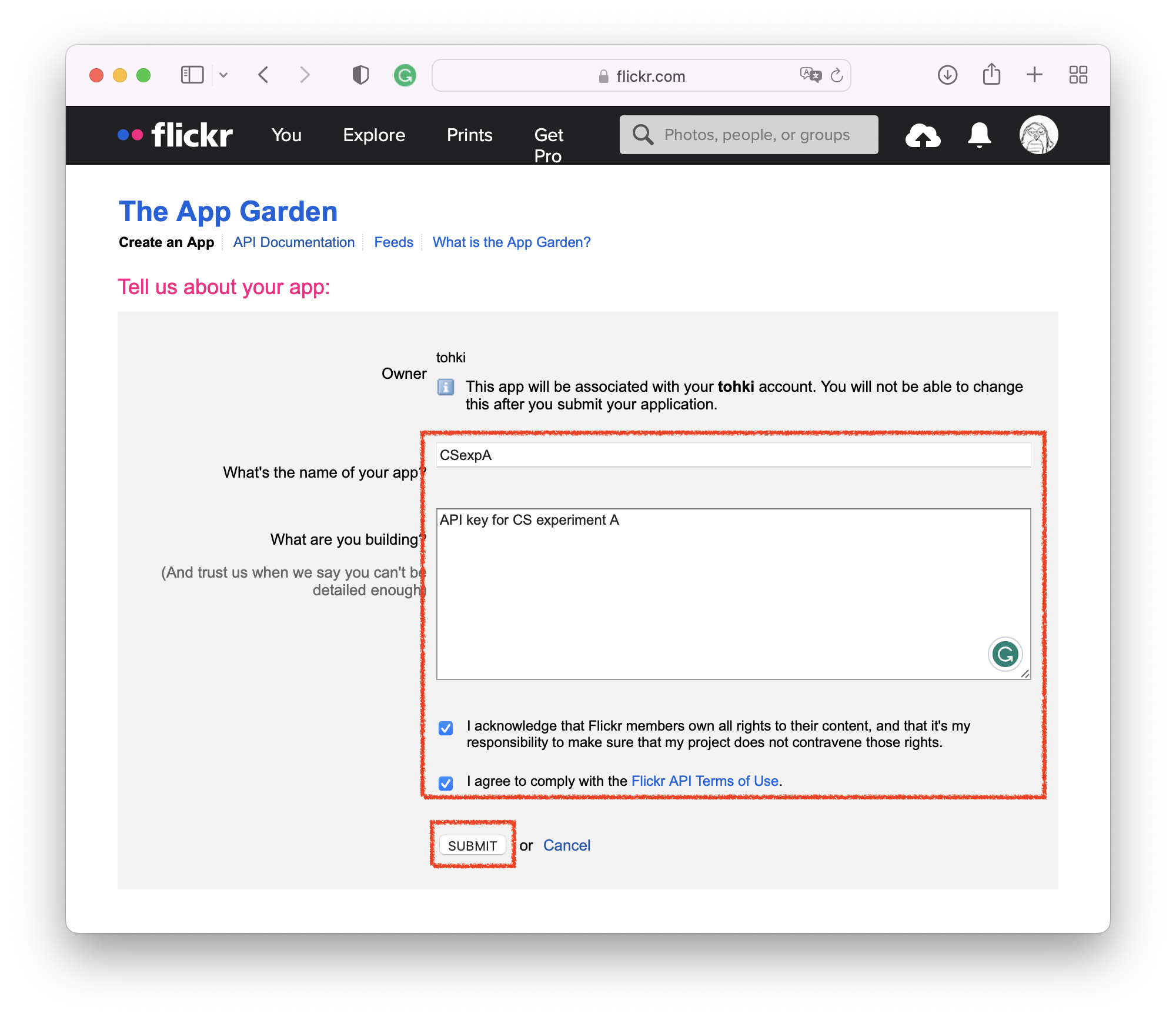Show tab overview grid

click(x=1078, y=75)
